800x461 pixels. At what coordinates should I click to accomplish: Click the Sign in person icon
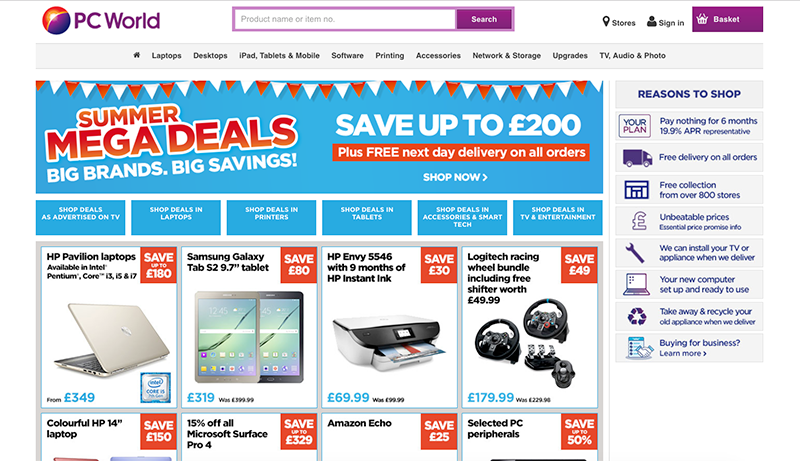coord(652,21)
